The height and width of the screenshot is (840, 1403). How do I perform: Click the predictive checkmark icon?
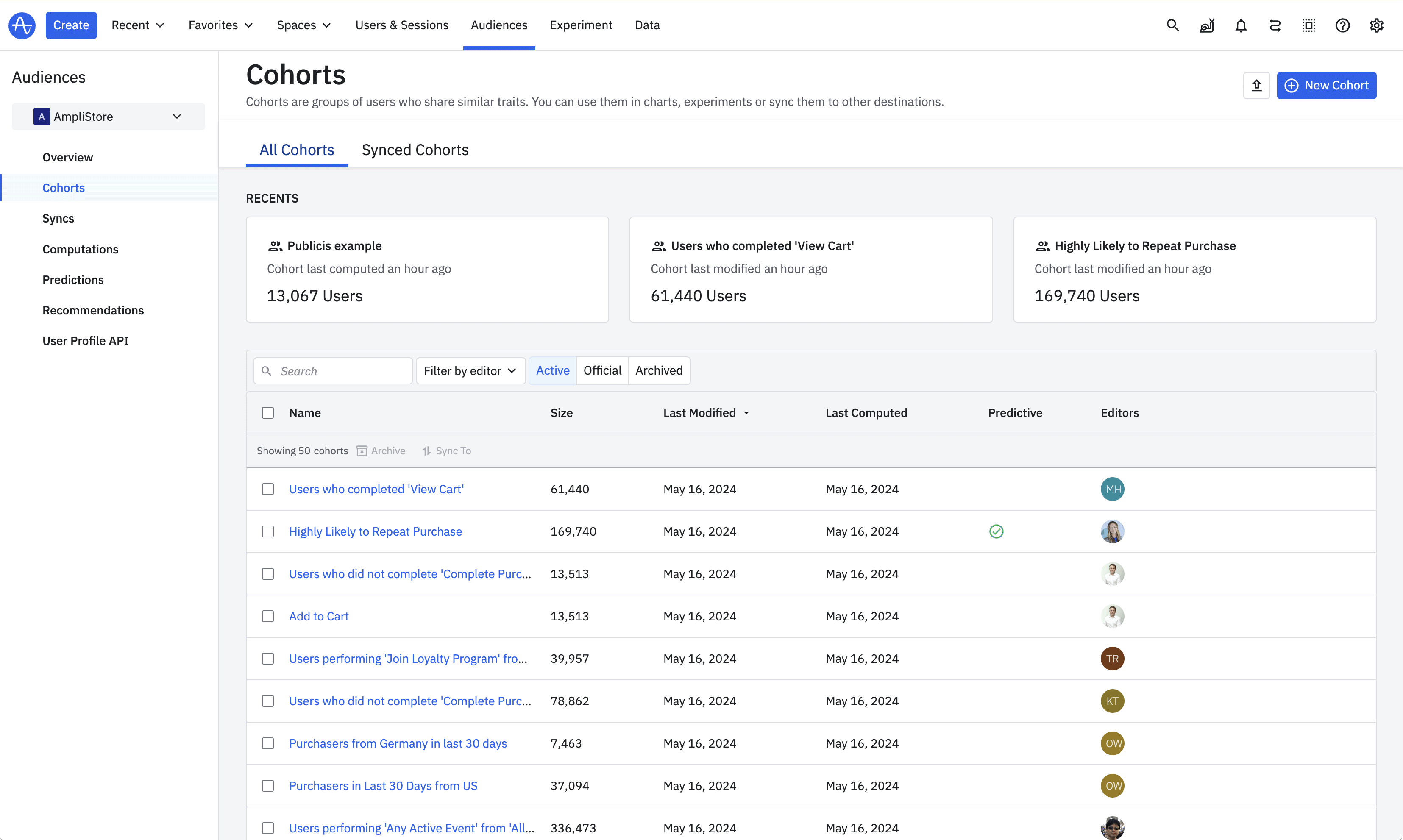[996, 531]
